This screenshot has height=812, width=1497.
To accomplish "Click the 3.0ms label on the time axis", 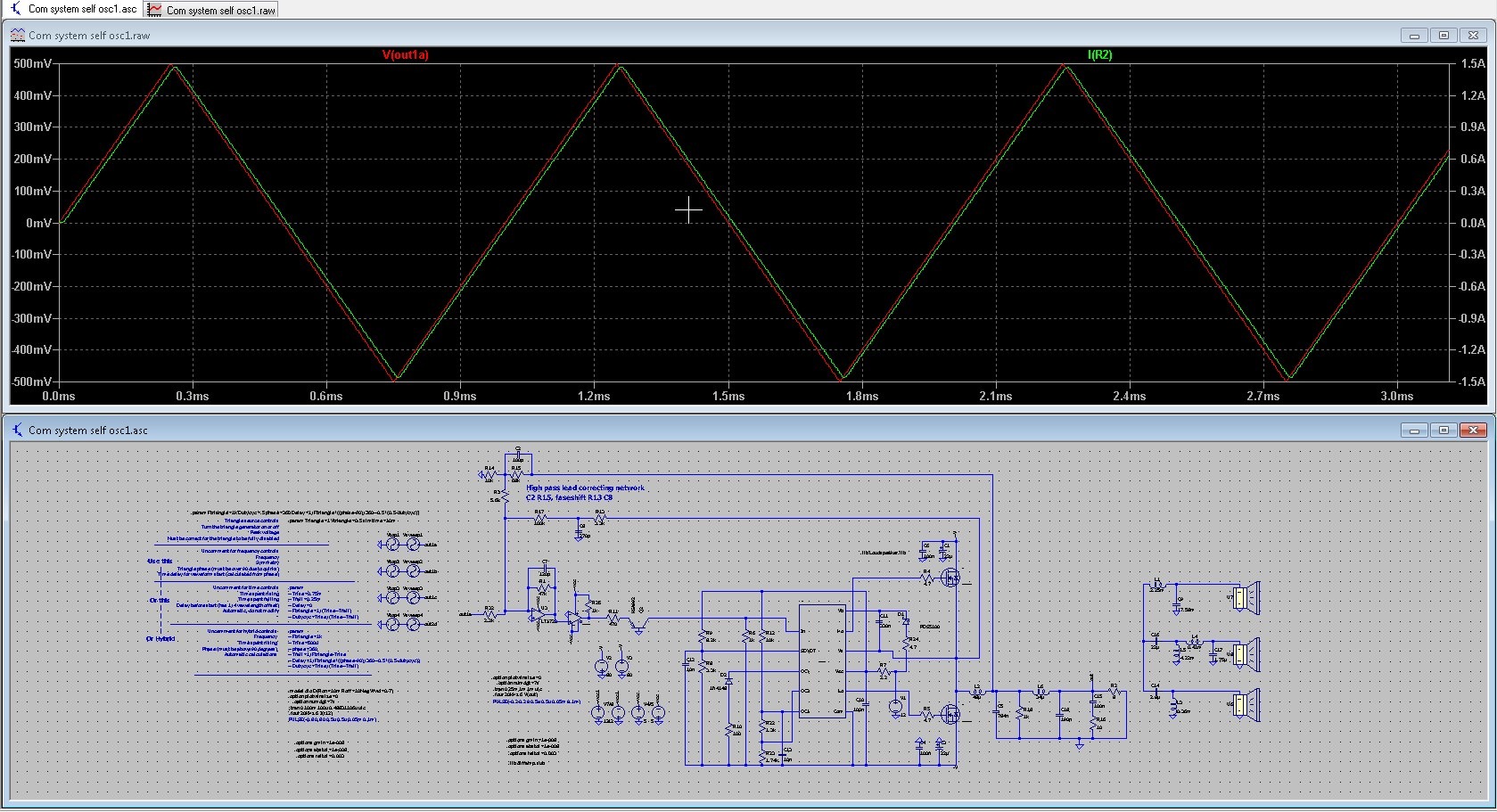I will click(1397, 397).
